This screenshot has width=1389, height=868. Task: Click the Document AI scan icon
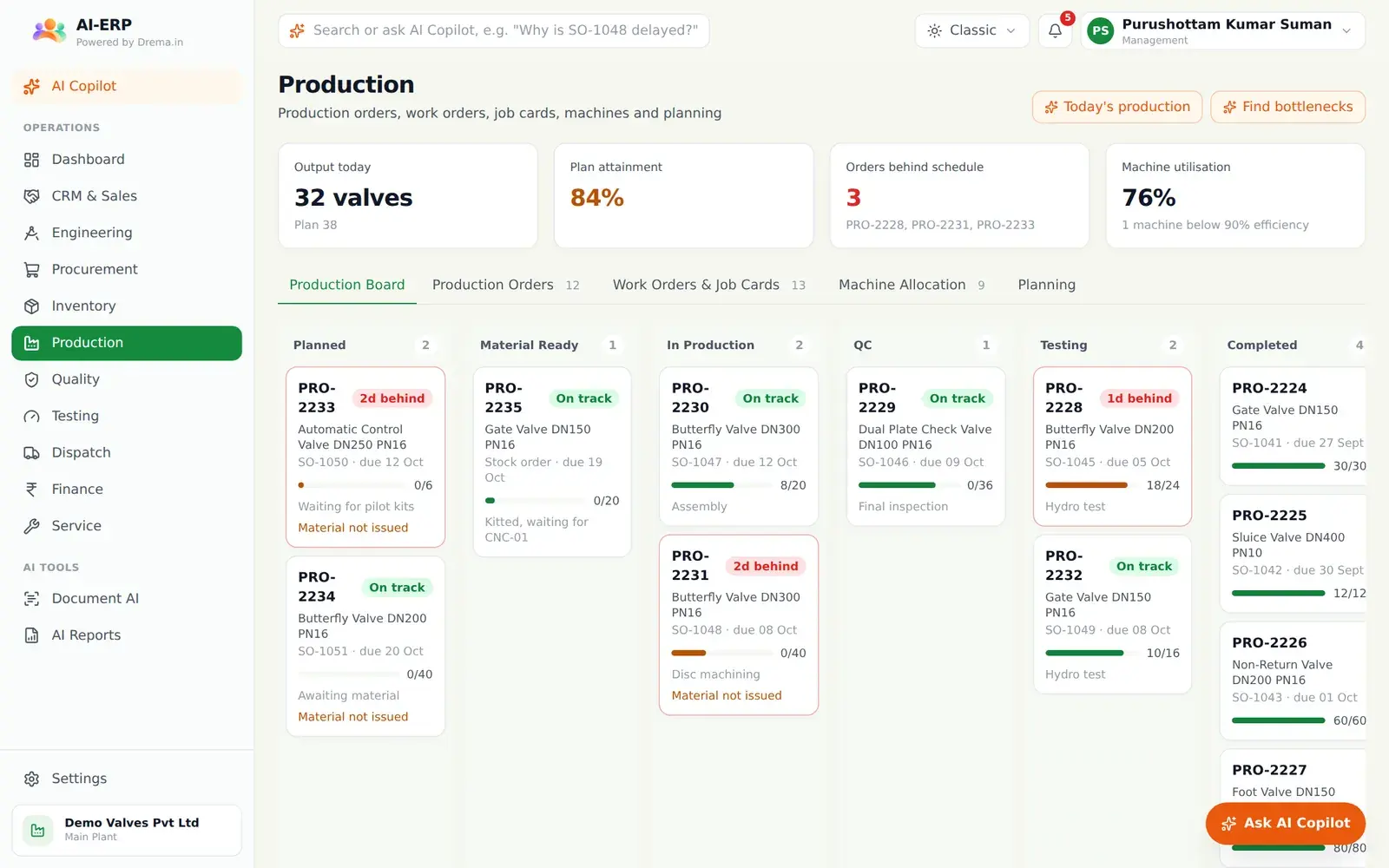pos(32,599)
